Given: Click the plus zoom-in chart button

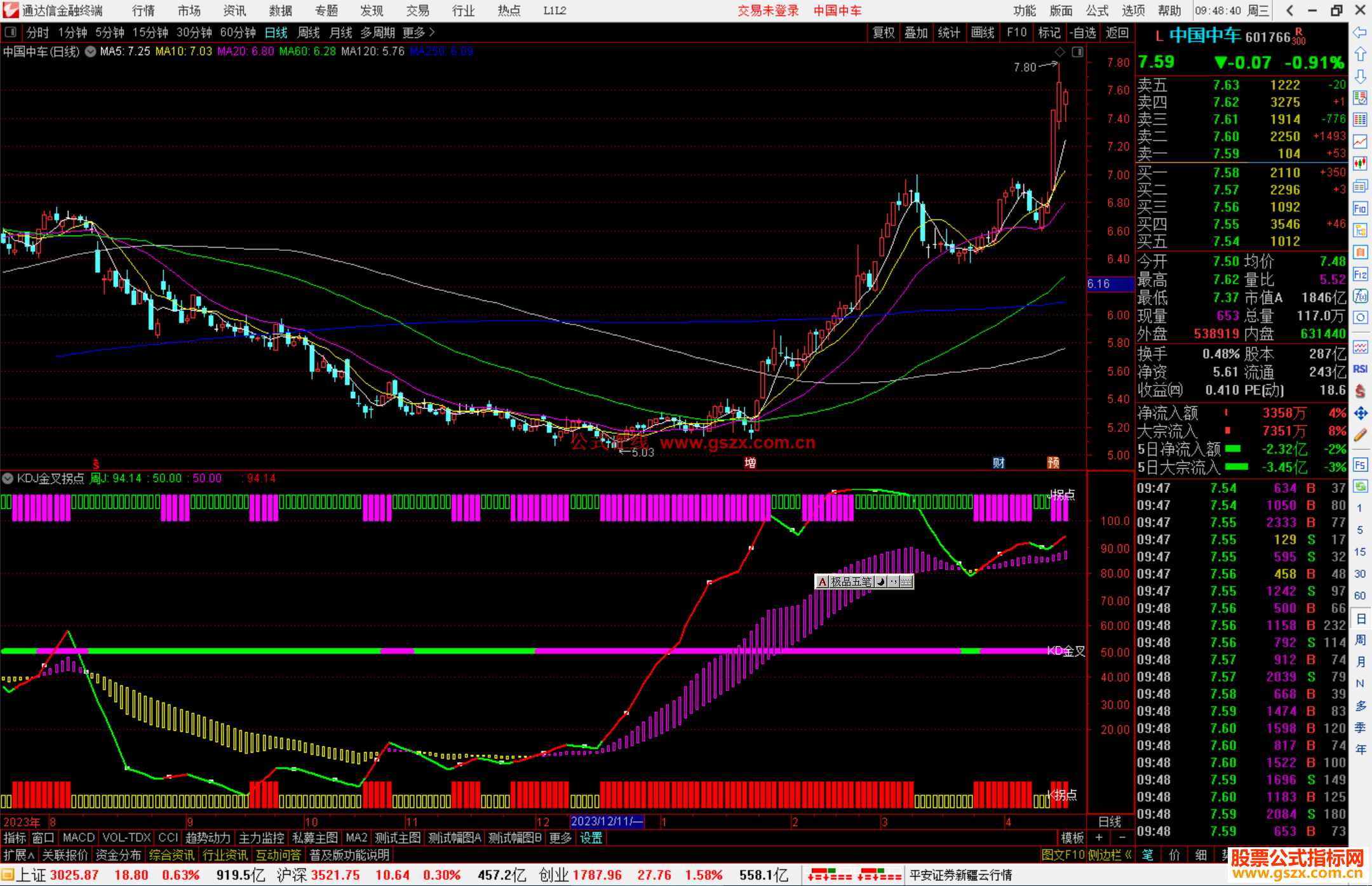Looking at the screenshot, I should click(x=1099, y=838).
